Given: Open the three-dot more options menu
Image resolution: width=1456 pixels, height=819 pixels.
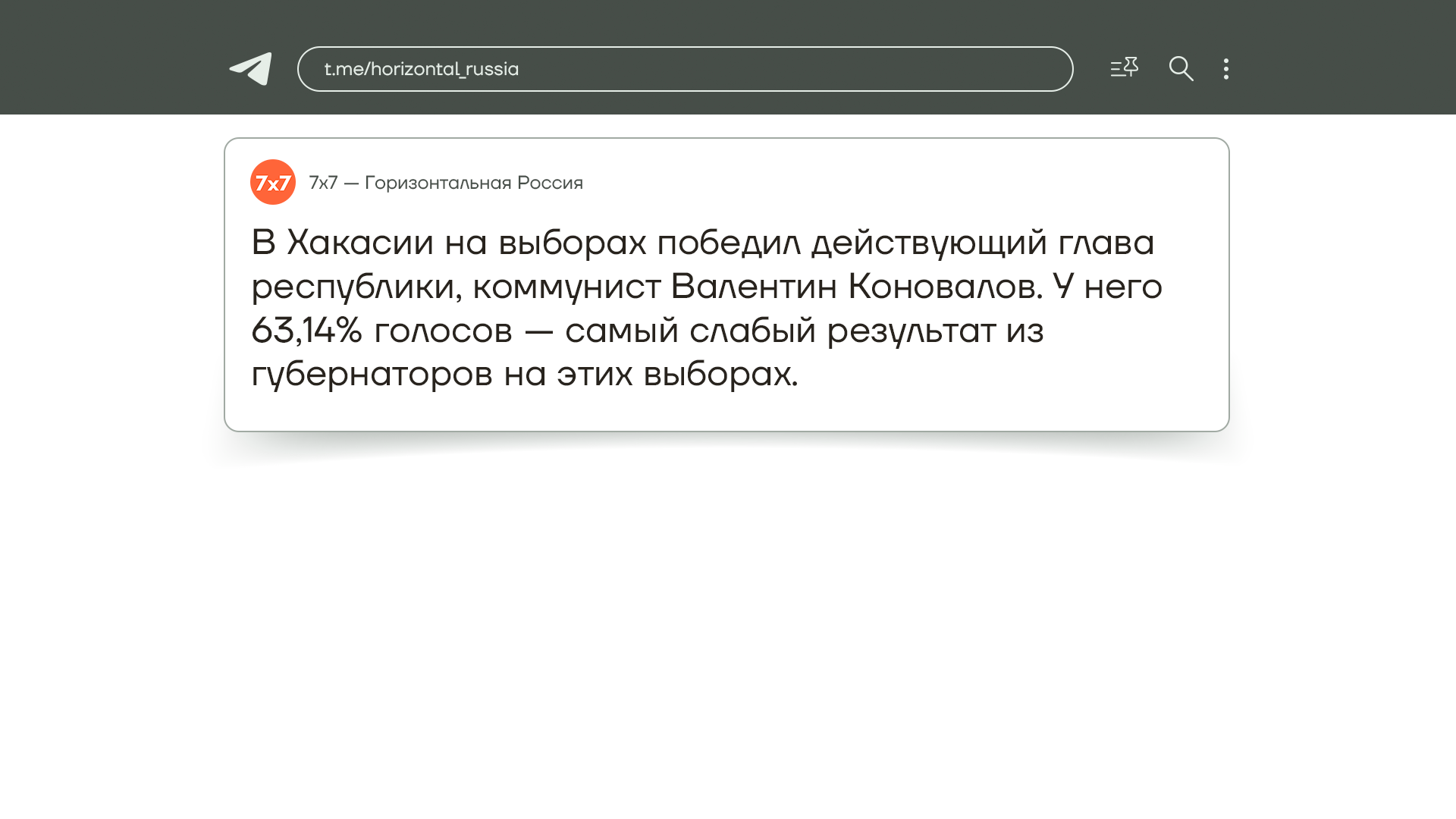Looking at the screenshot, I should [x=1225, y=69].
